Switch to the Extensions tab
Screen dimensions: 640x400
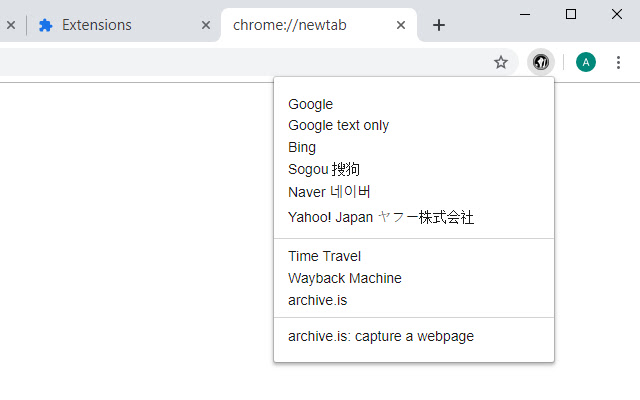pyautogui.click(x=110, y=25)
